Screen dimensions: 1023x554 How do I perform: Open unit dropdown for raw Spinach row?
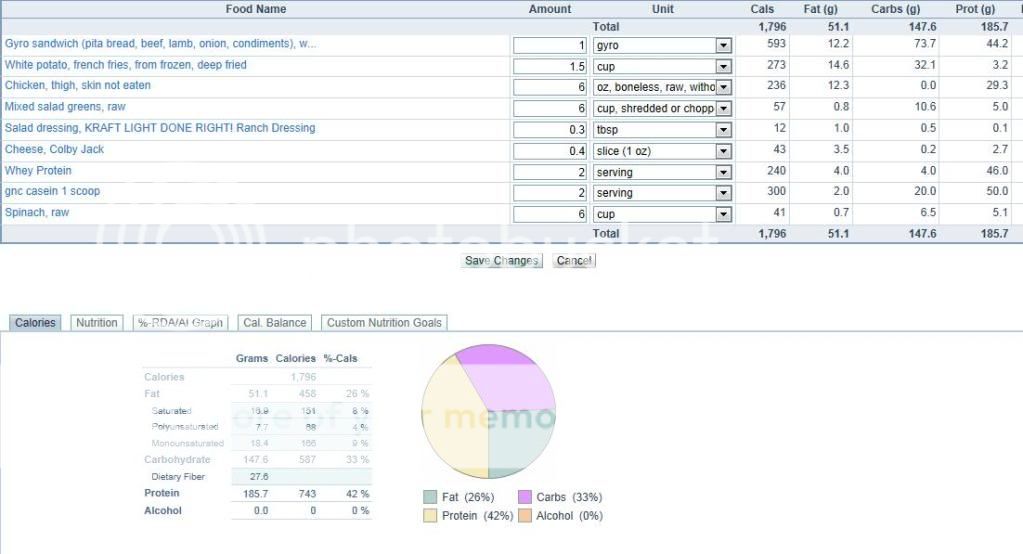click(723, 214)
